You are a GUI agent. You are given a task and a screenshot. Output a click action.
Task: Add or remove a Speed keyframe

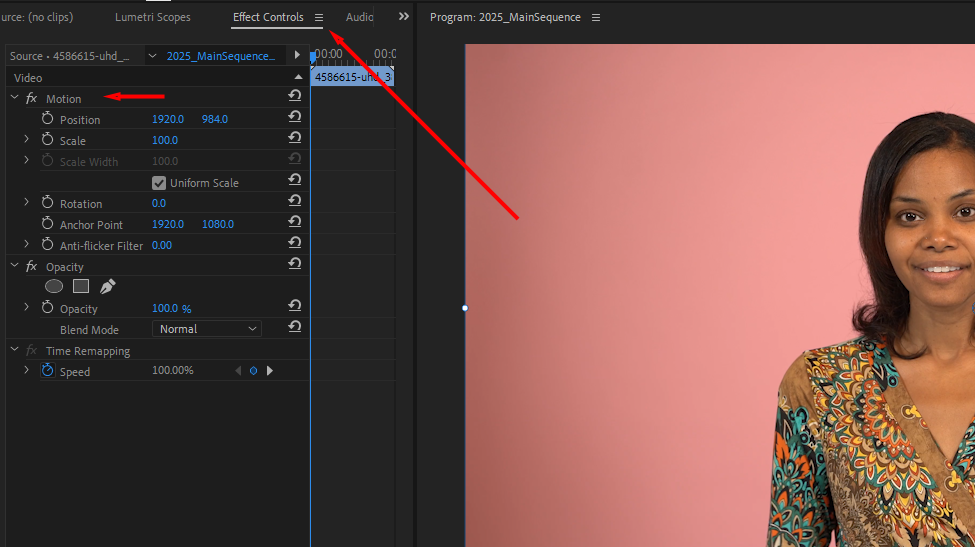pos(254,371)
